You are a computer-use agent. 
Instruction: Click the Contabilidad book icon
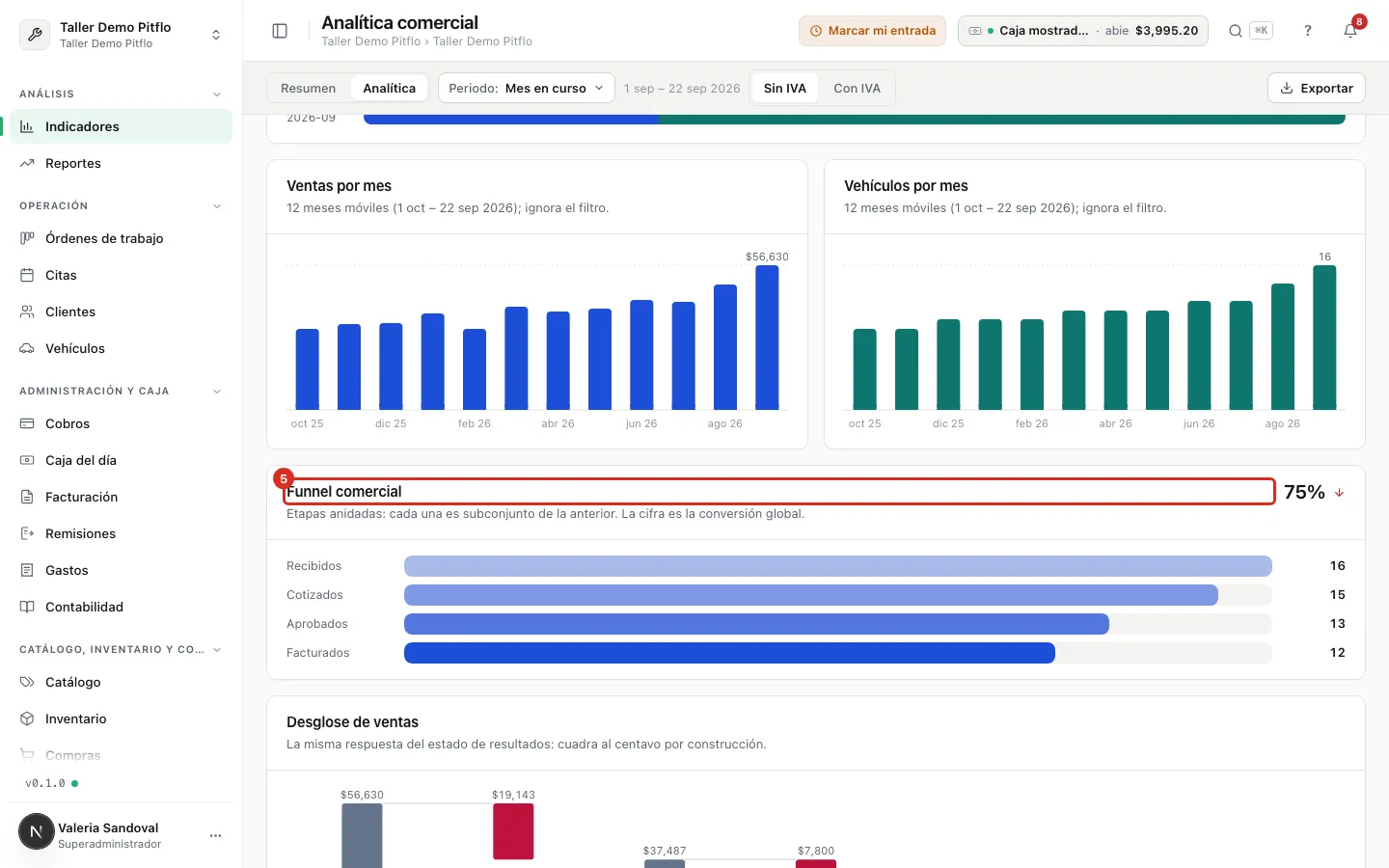27,607
